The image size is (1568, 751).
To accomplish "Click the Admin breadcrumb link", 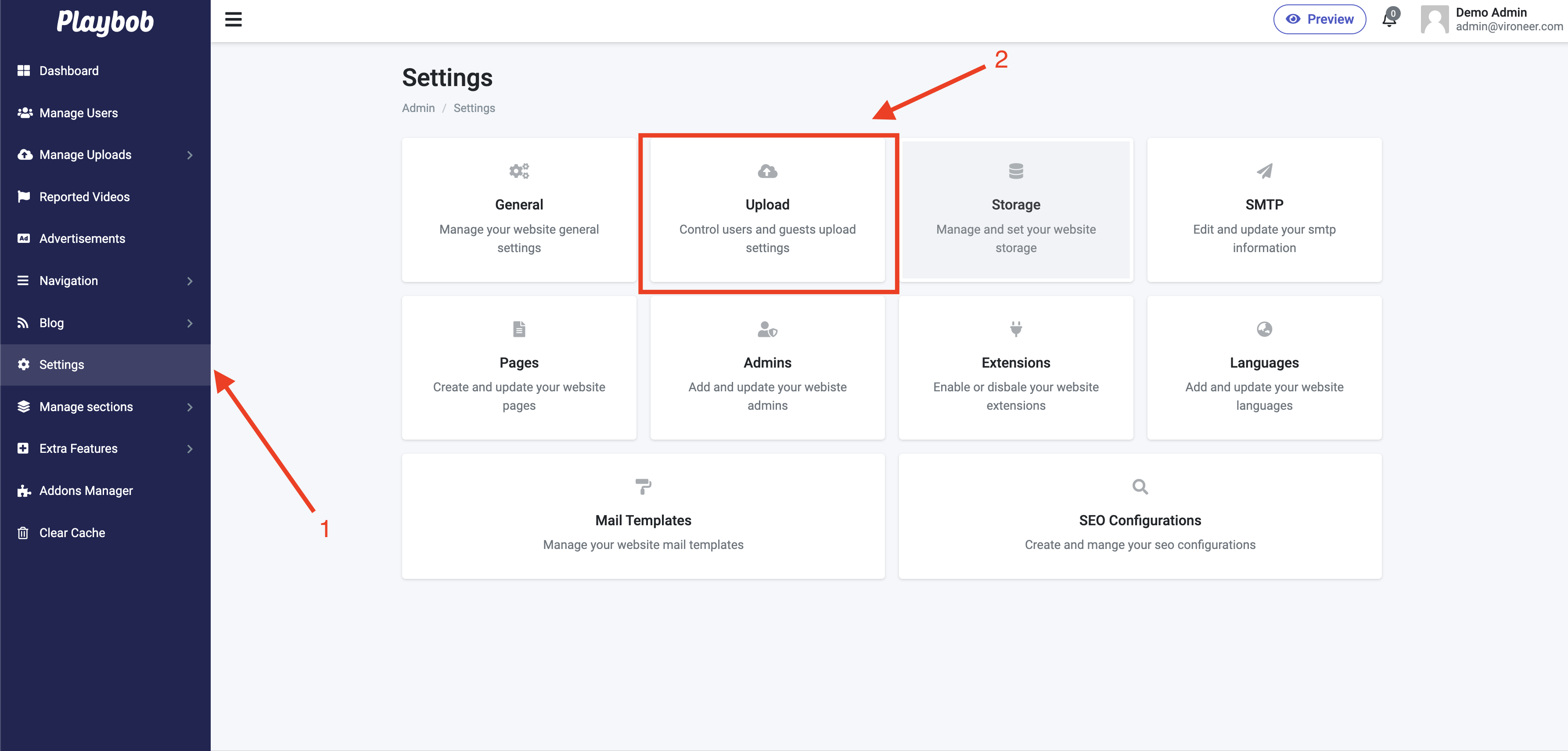I will pos(418,108).
